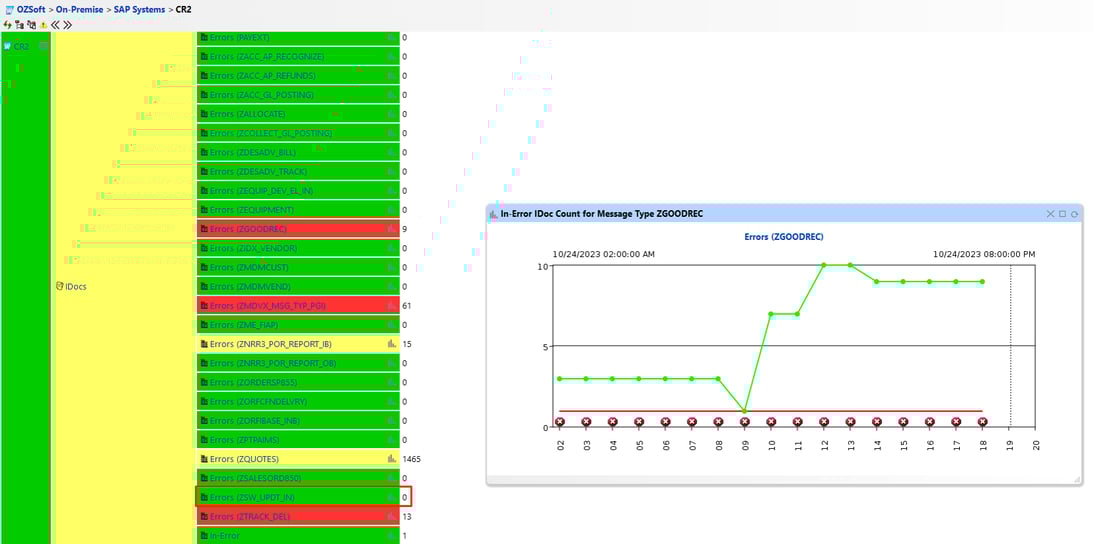Select Errors (ZDESADV_TRACK) row
Viewport: 1094px width, 544px height.
coord(298,172)
